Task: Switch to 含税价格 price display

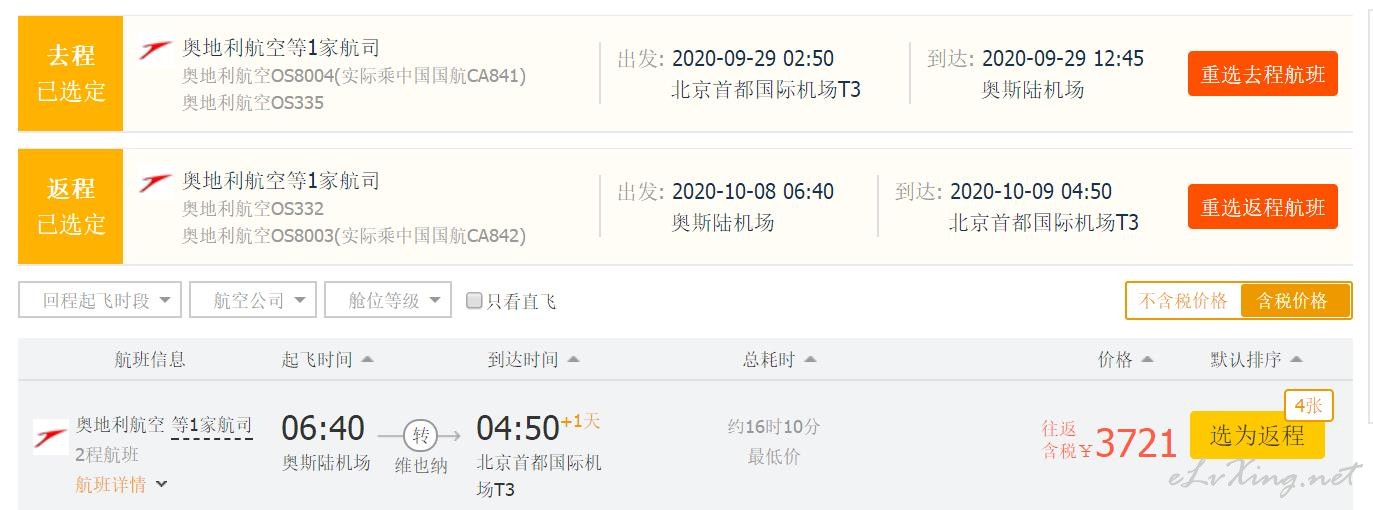Action: tap(1295, 301)
